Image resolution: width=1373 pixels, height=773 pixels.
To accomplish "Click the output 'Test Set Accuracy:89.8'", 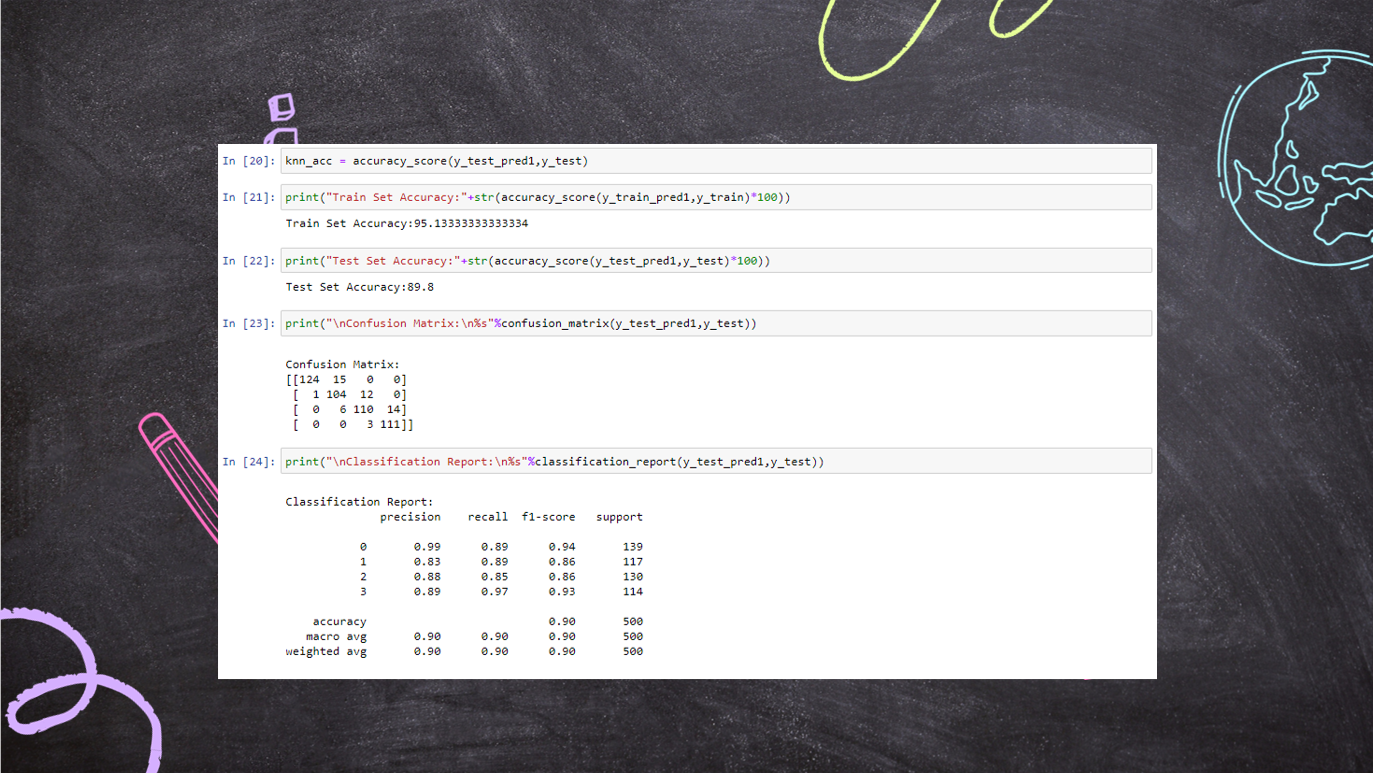I will coord(360,287).
